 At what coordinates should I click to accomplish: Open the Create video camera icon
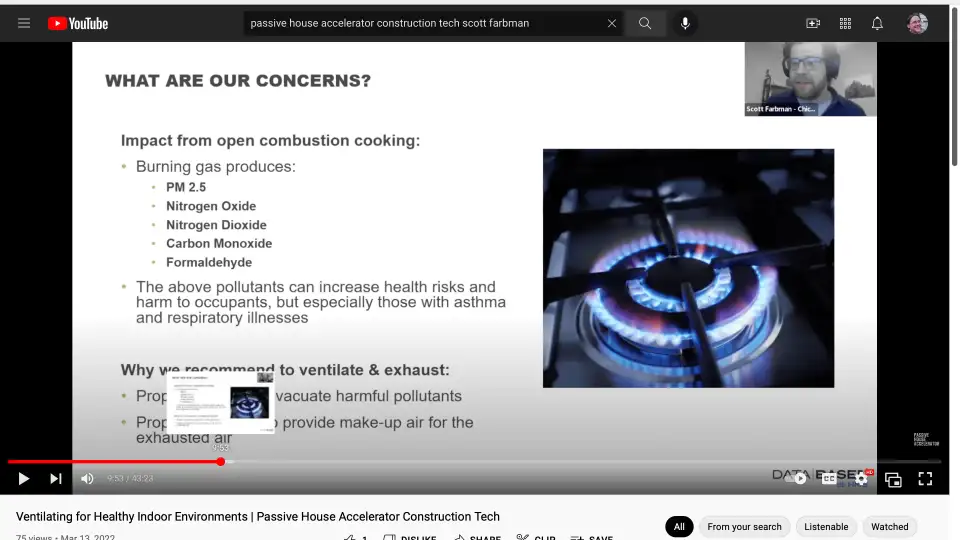point(813,23)
